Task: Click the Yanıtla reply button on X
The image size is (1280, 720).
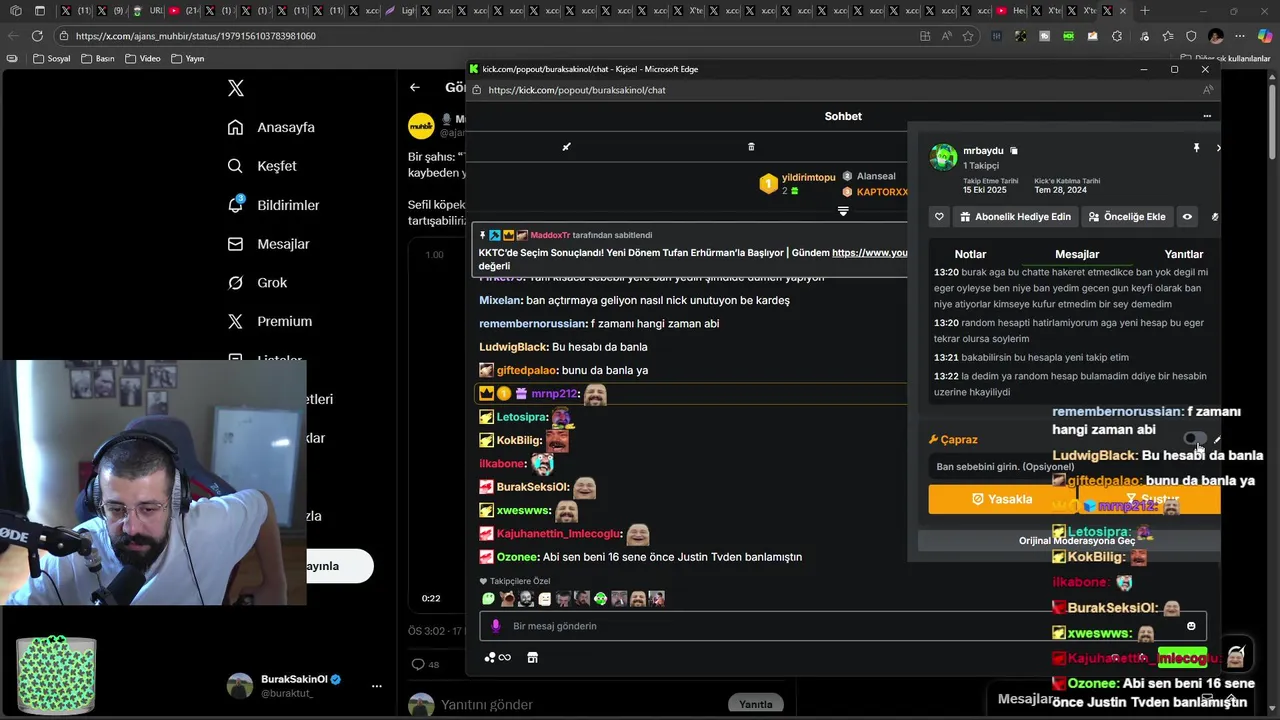Action: 756,704
